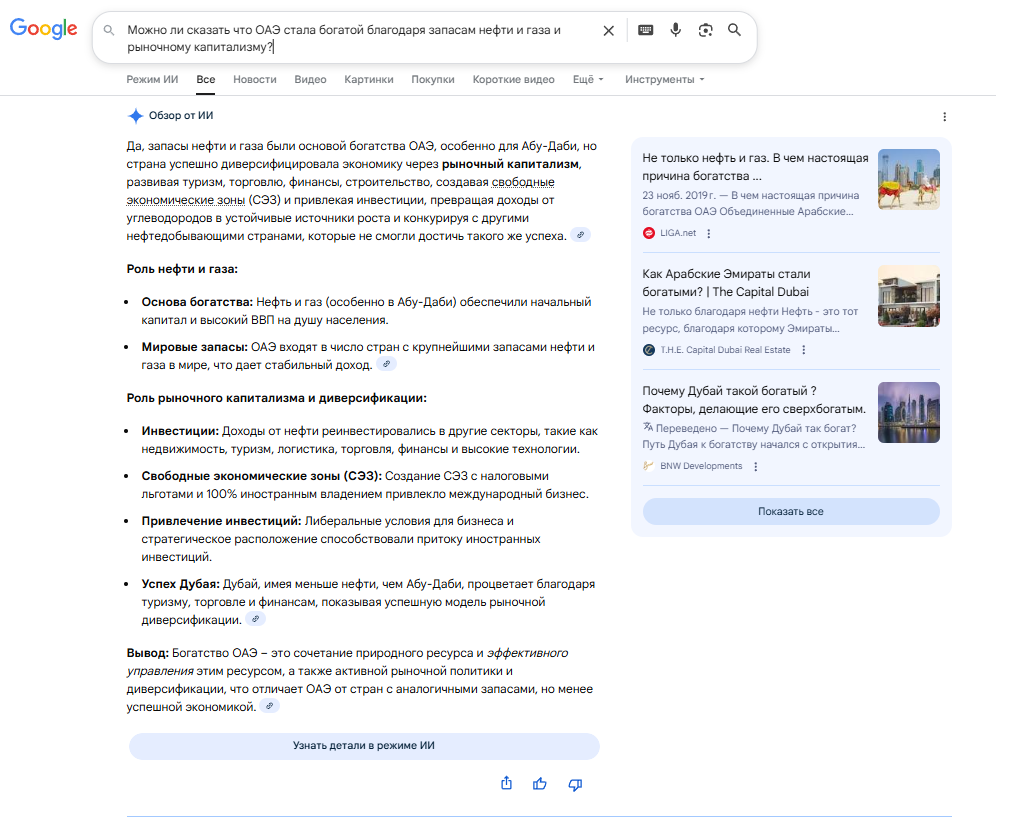Open the Видео tab
1023x820 pixels.
(x=310, y=80)
